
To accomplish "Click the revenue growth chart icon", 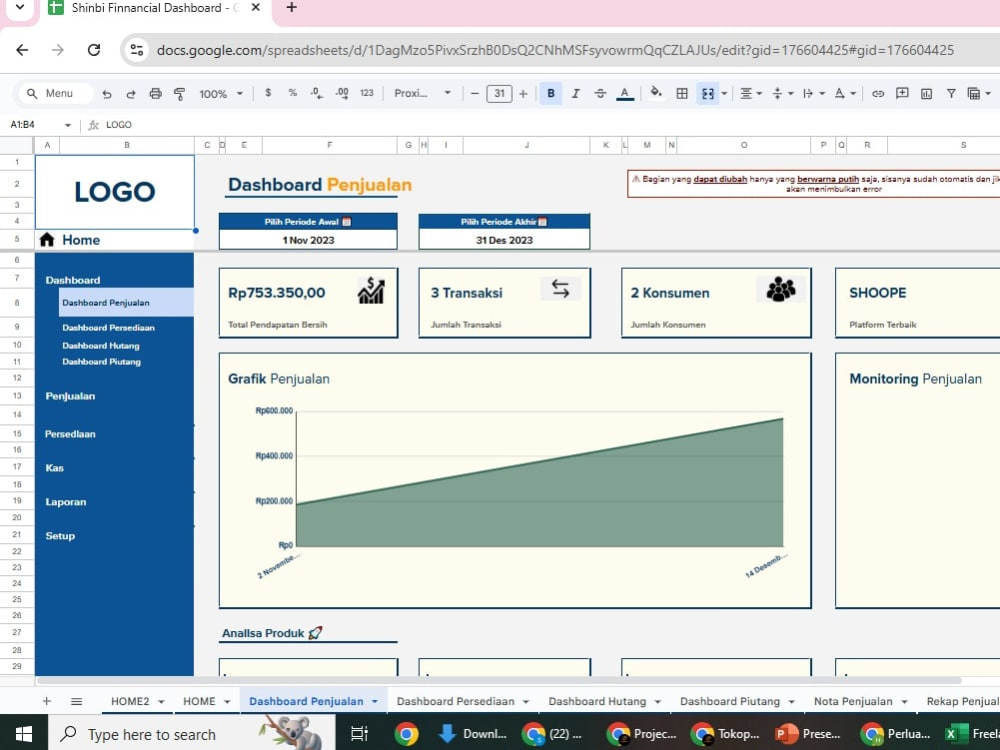I will (x=371, y=291).
